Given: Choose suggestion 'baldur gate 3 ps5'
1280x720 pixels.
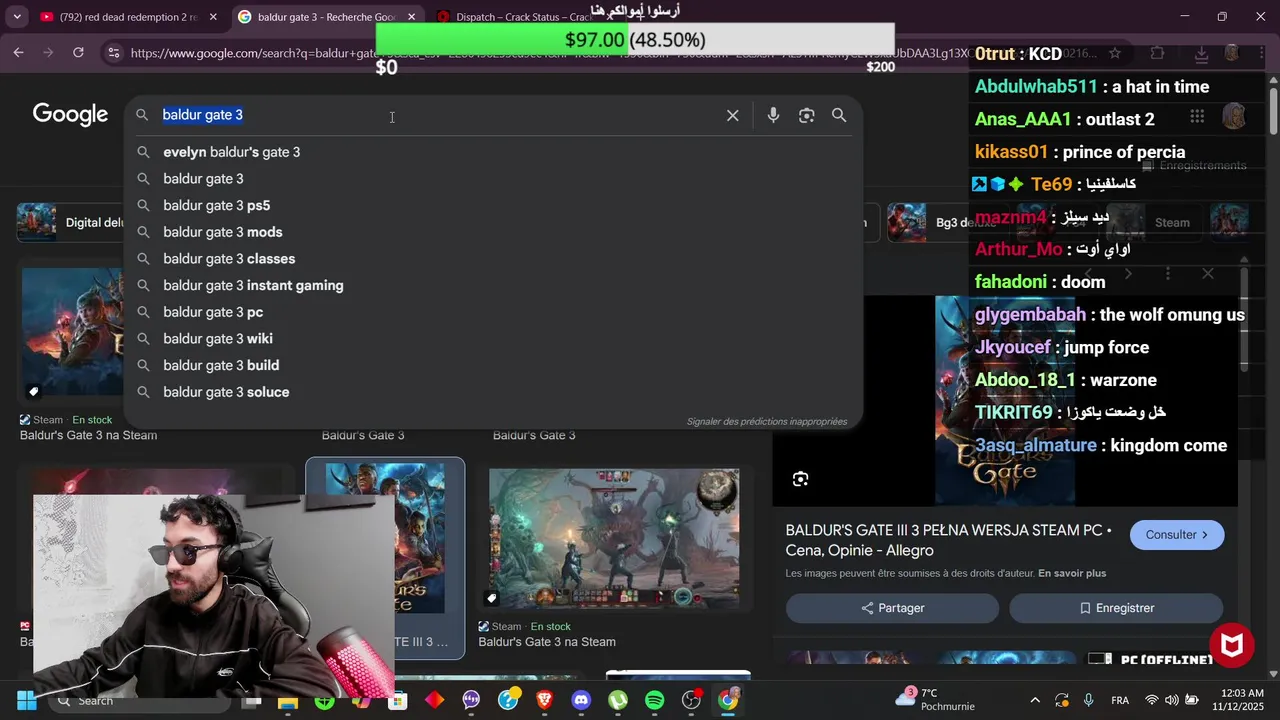Looking at the screenshot, I should (493, 205).
